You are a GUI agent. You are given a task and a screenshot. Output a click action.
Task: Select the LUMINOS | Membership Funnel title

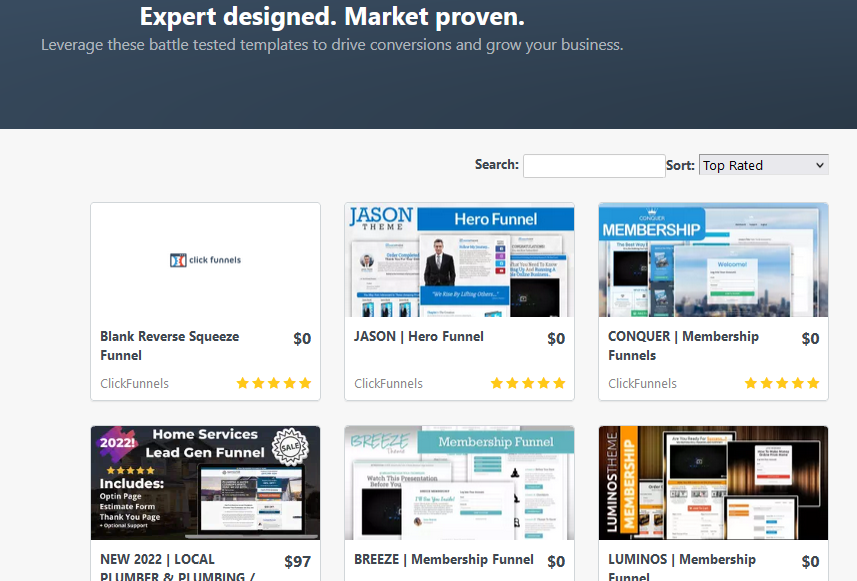point(682,567)
